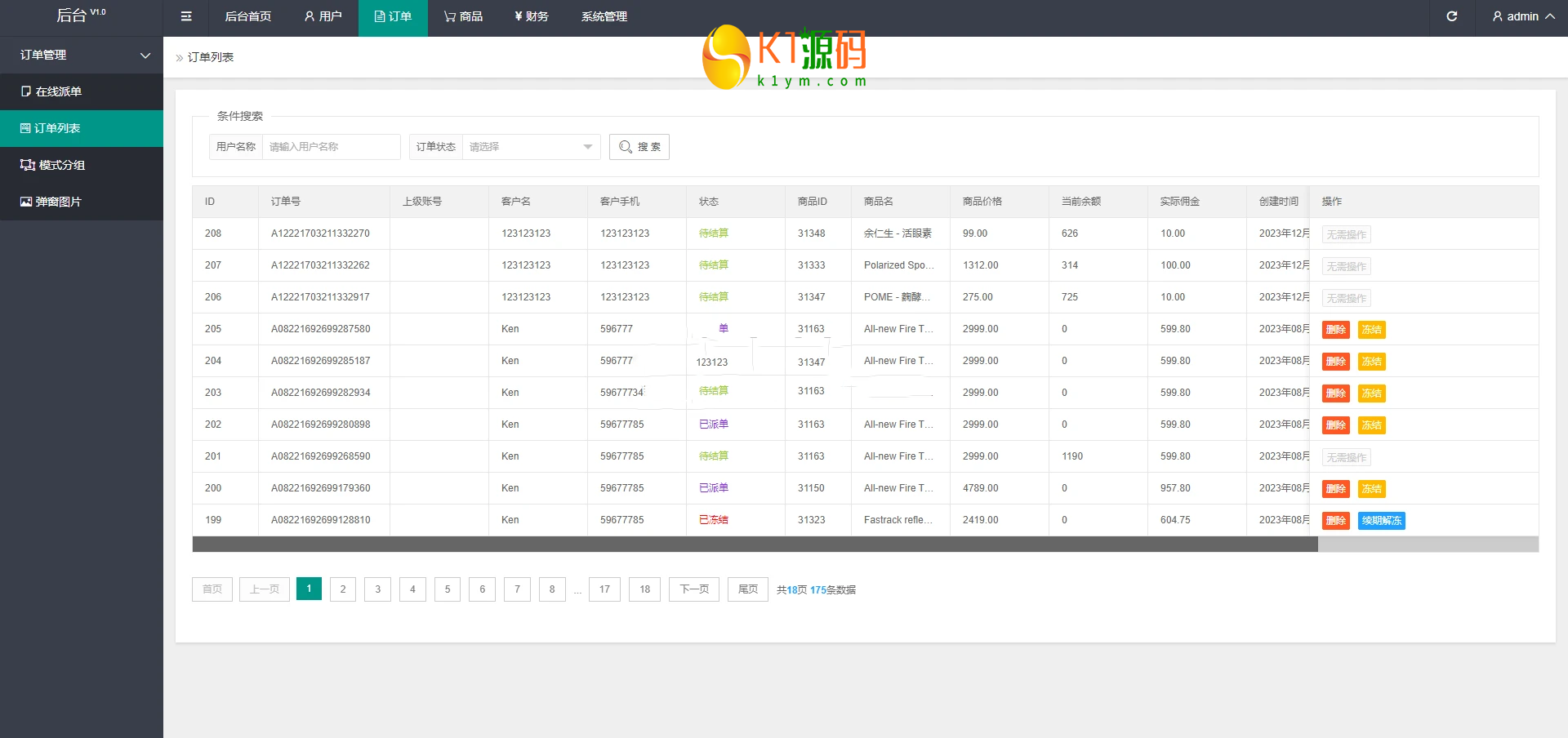This screenshot has width=1568, height=738.
Task: Click the 用户名称 input field
Action: [x=331, y=147]
